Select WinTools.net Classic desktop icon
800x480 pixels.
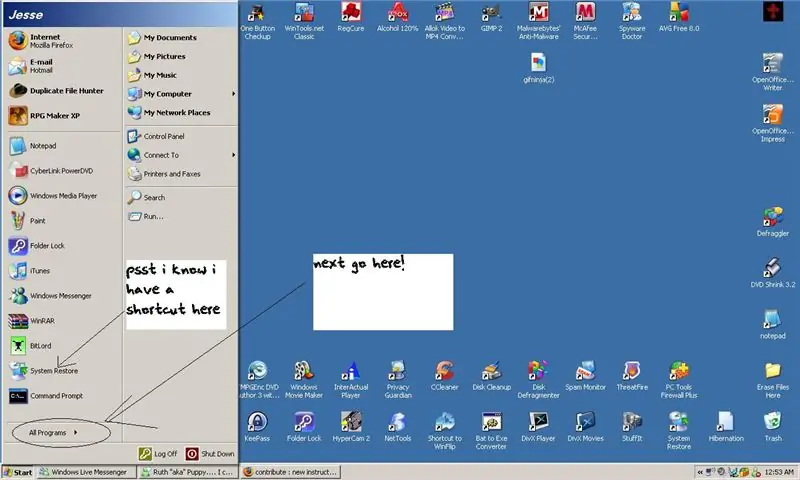click(304, 21)
